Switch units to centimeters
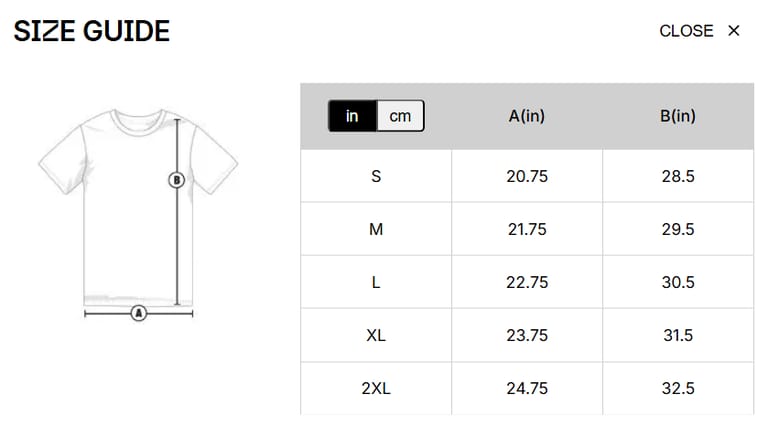The width and height of the screenshot is (768, 426). point(400,116)
